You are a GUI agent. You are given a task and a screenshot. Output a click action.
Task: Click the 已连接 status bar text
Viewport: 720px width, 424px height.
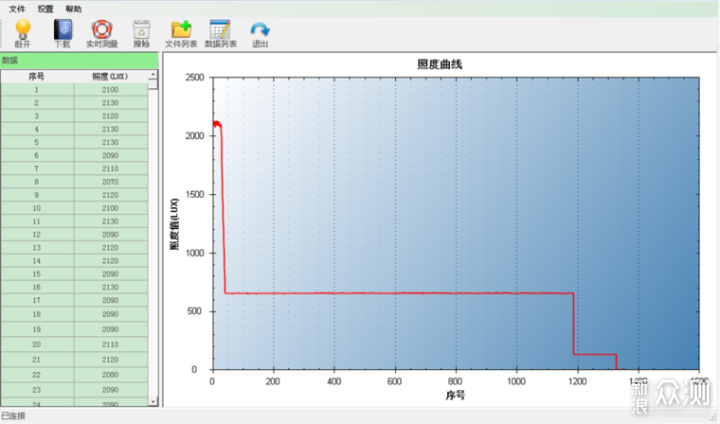(13, 416)
